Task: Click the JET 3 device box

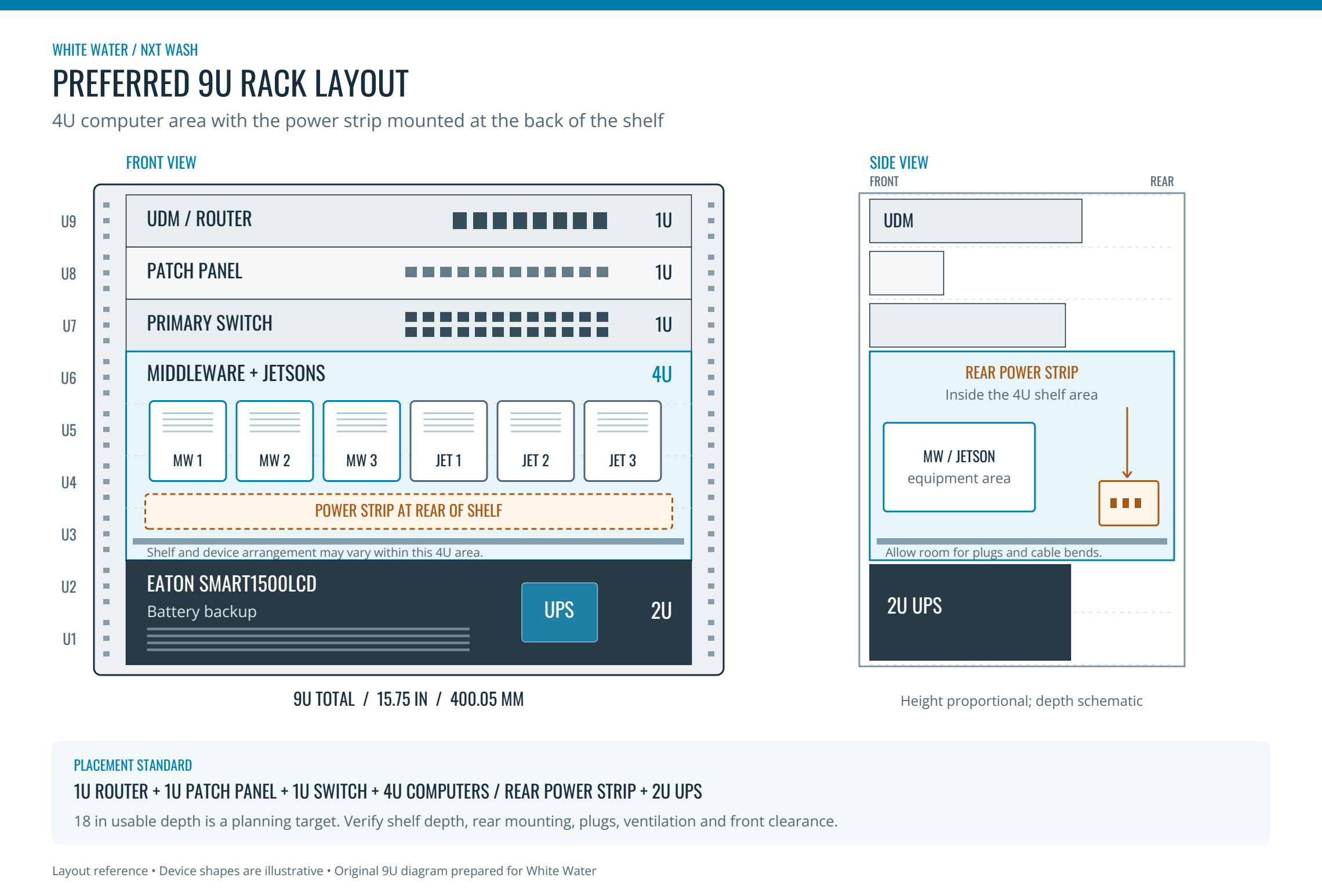Action: coord(622,441)
